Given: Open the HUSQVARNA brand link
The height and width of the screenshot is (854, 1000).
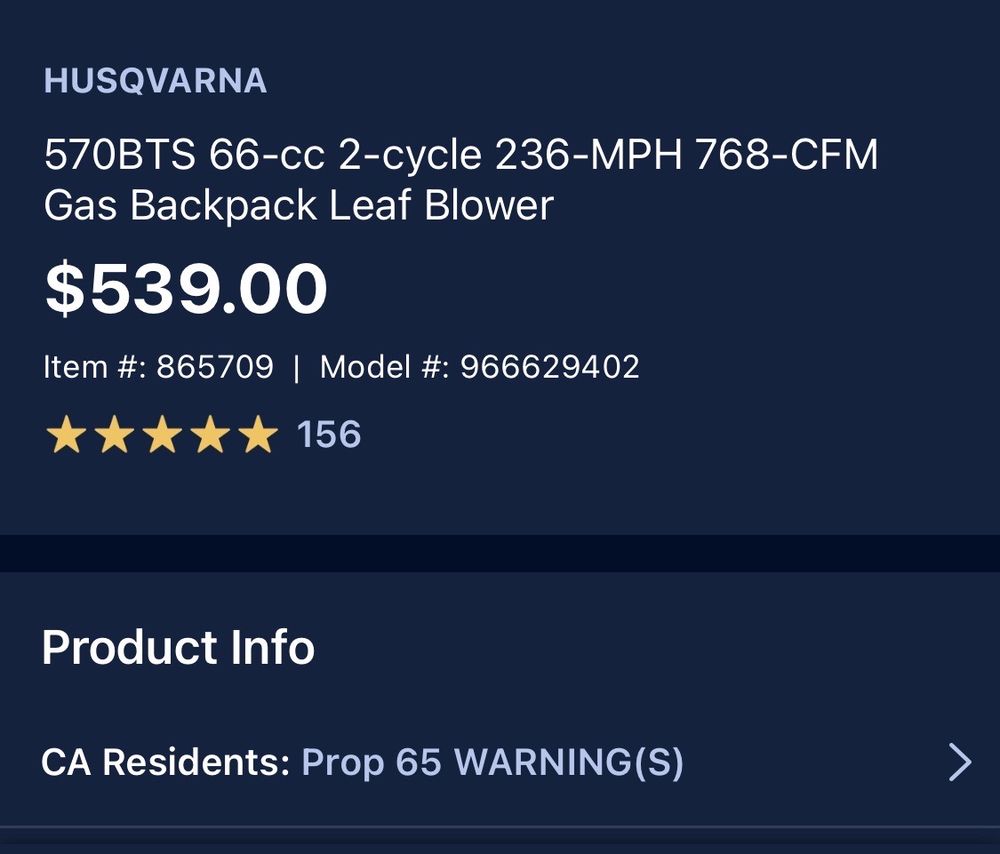Looking at the screenshot, I should [155, 81].
